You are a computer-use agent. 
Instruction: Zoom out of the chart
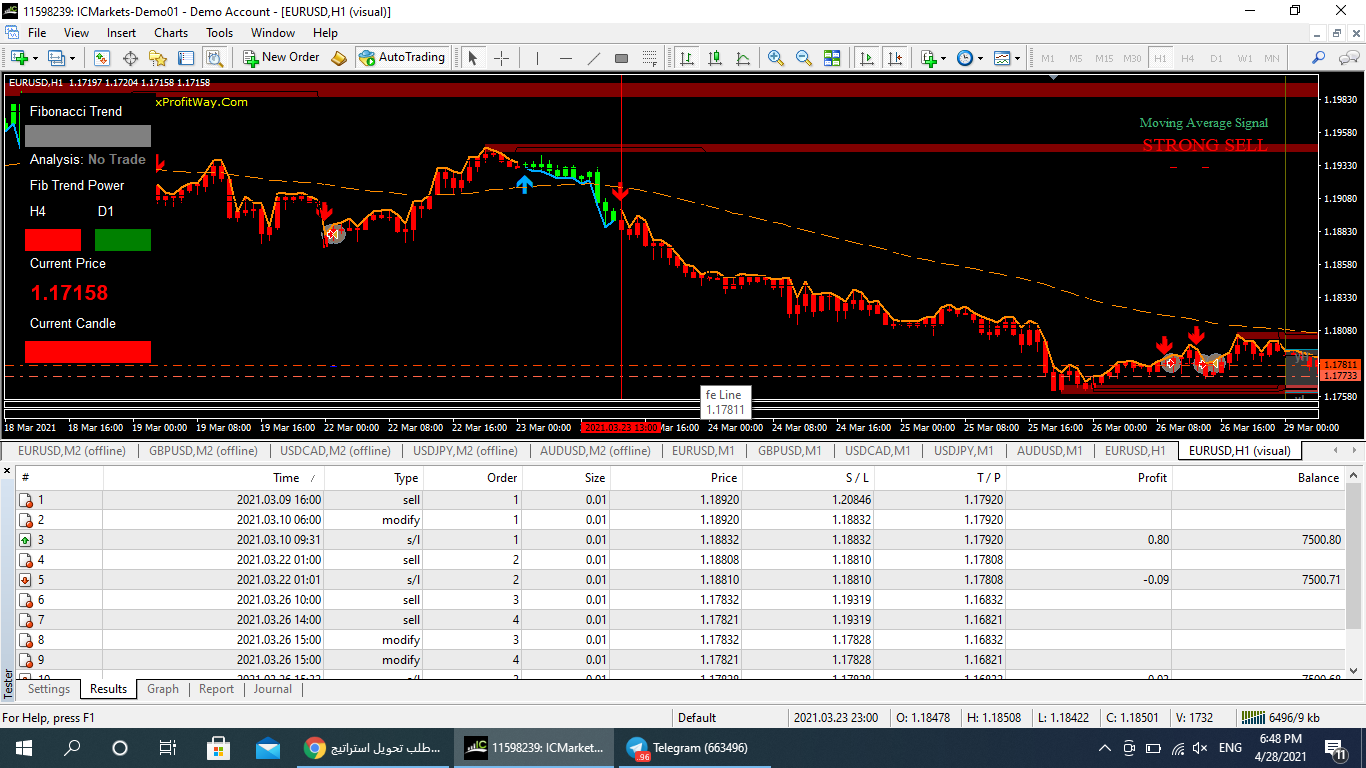tap(803, 58)
